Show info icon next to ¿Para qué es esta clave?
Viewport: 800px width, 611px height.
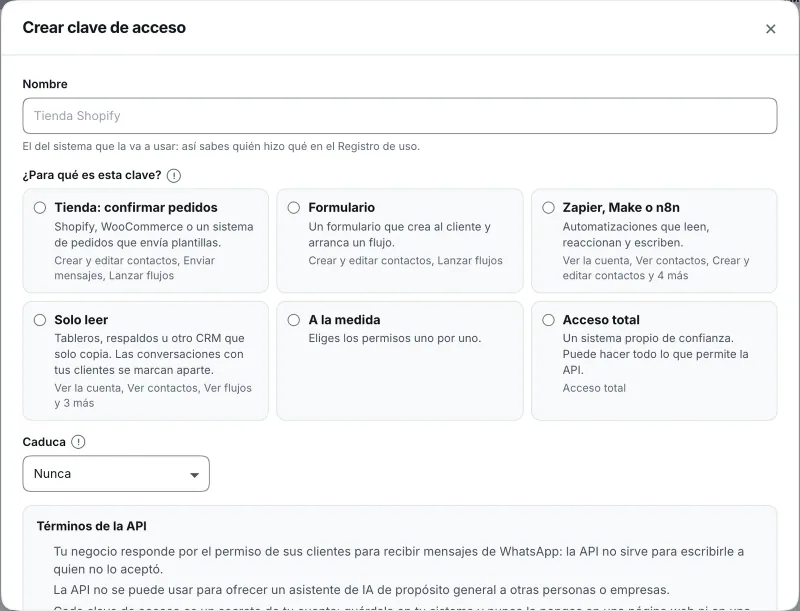(x=173, y=175)
